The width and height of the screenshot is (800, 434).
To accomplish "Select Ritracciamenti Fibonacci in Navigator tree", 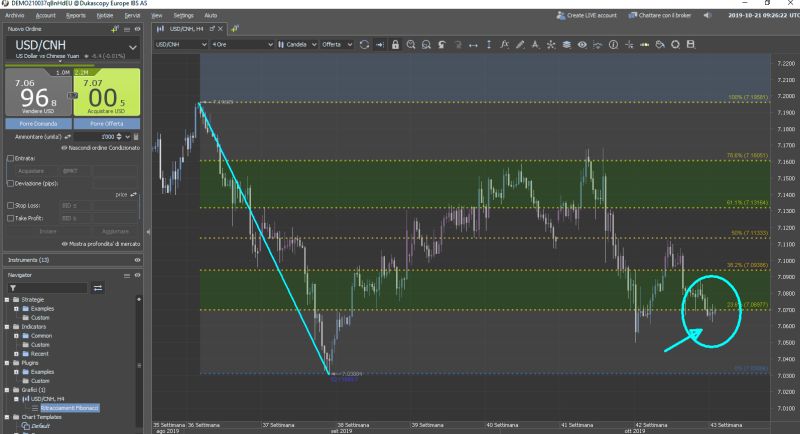I will pos(70,408).
